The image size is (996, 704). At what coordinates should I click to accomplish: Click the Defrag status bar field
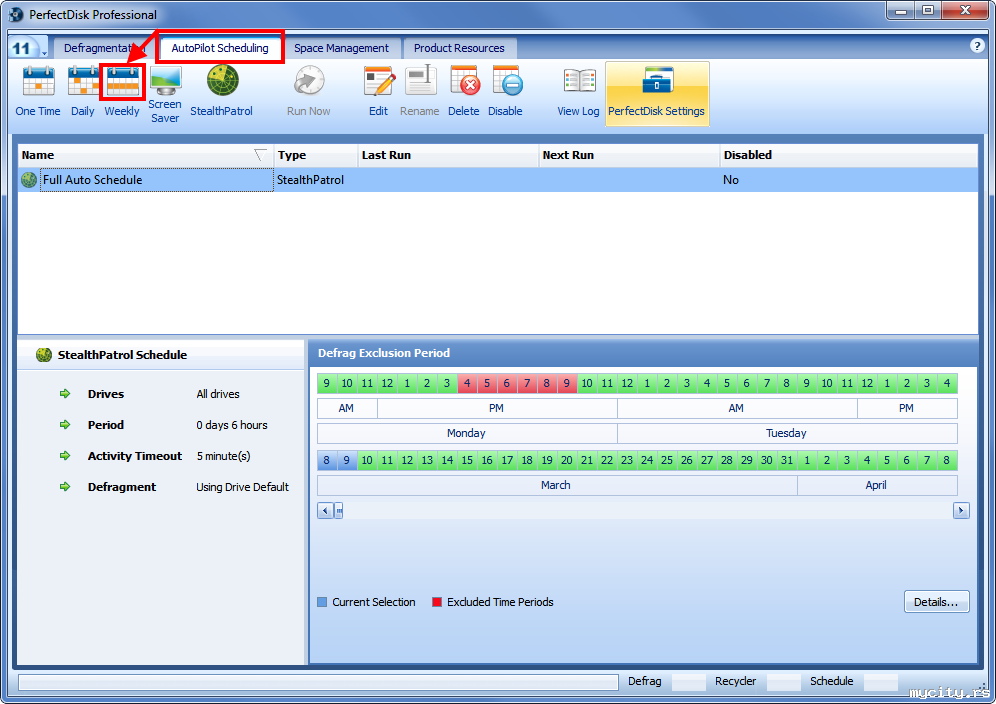pyautogui.click(x=689, y=682)
